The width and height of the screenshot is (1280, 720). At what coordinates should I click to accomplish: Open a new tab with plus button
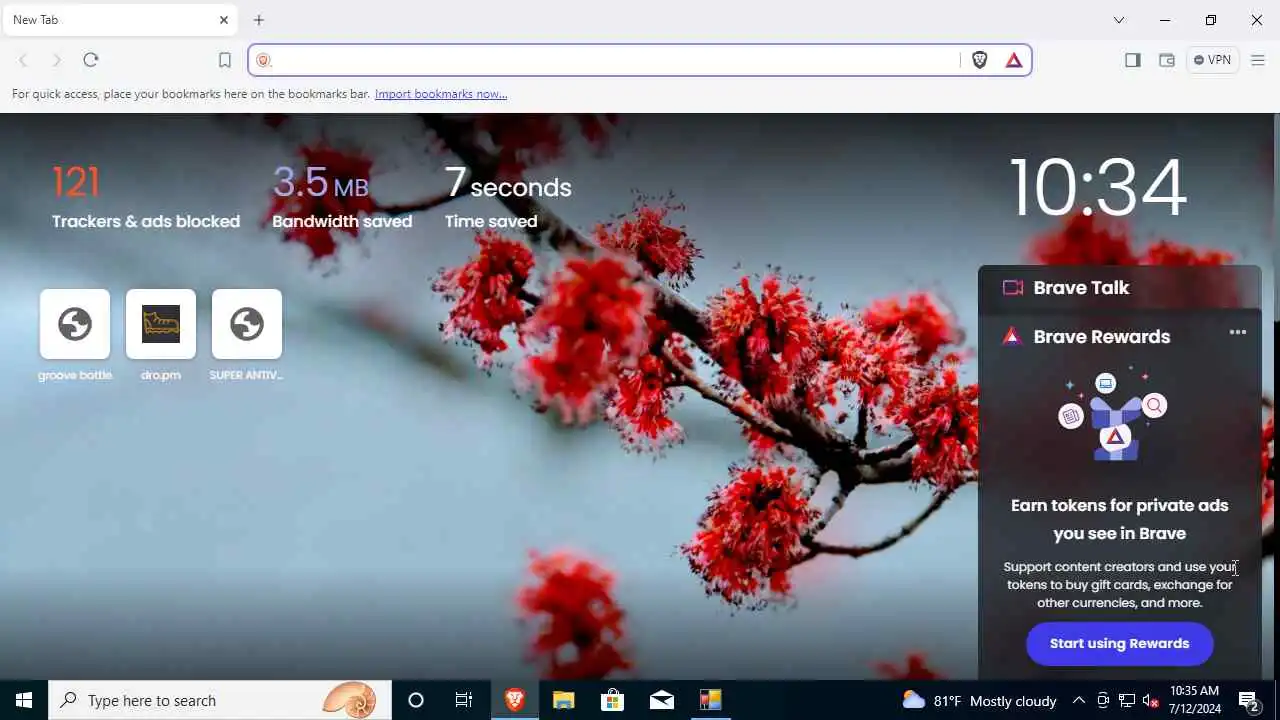(259, 20)
